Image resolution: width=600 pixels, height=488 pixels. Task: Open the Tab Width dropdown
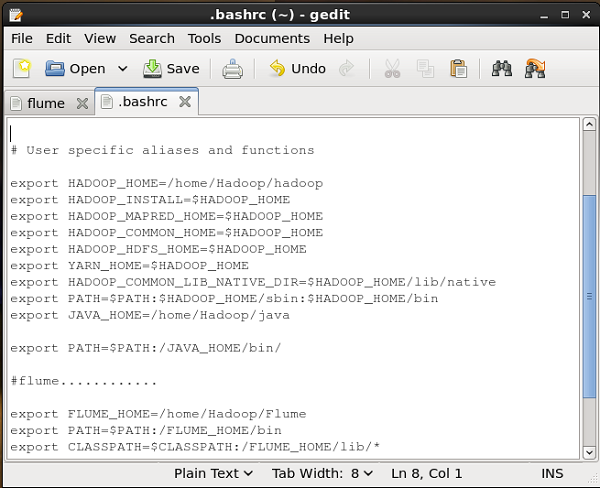point(324,473)
